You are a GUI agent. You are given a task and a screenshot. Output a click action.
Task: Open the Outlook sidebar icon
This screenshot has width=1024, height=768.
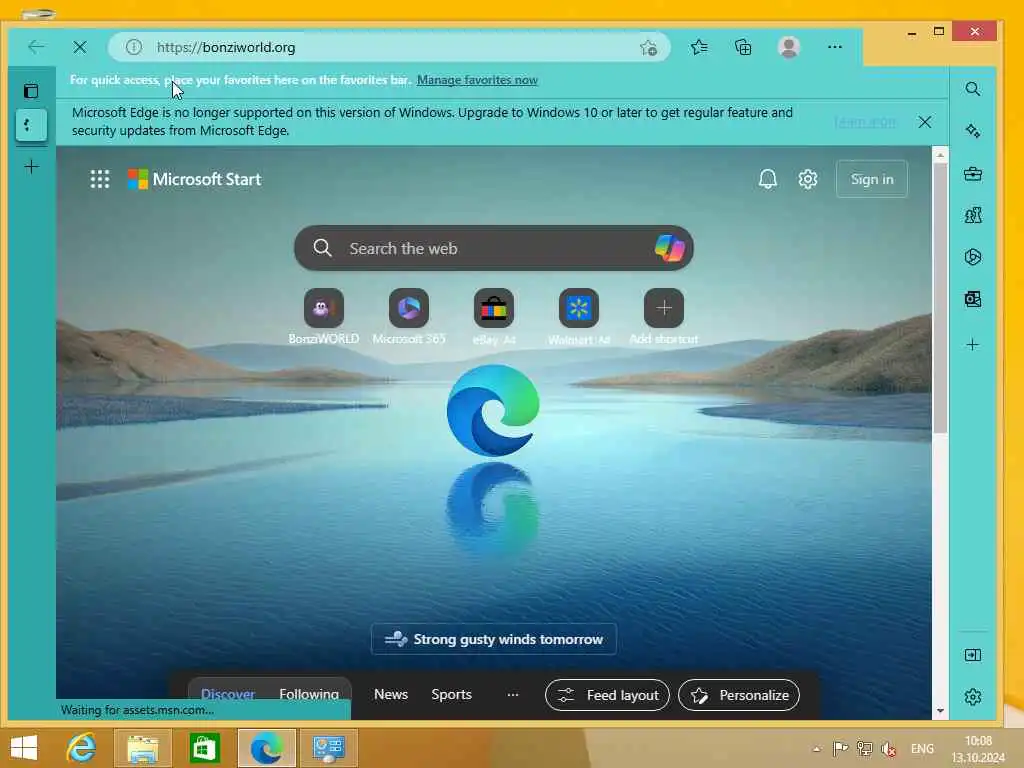tap(972, 299)
